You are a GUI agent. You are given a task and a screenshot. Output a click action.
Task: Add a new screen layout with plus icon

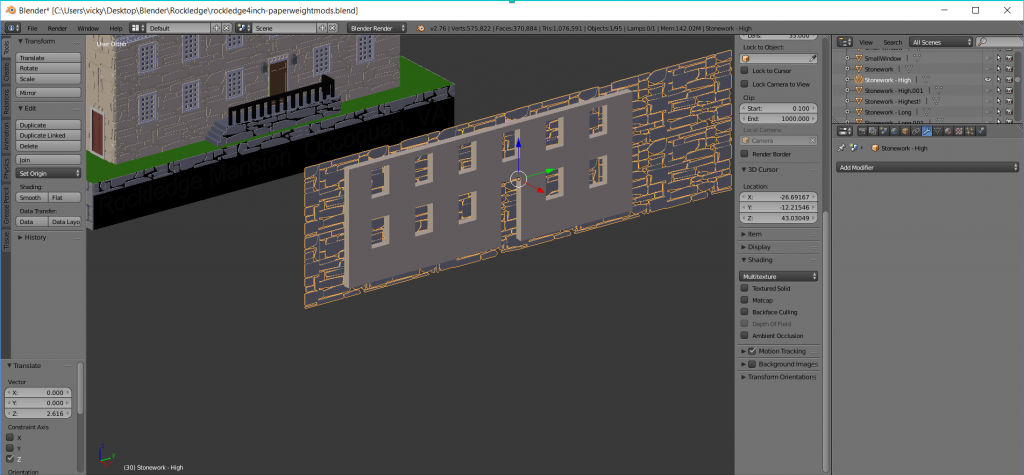coord(216,28)
